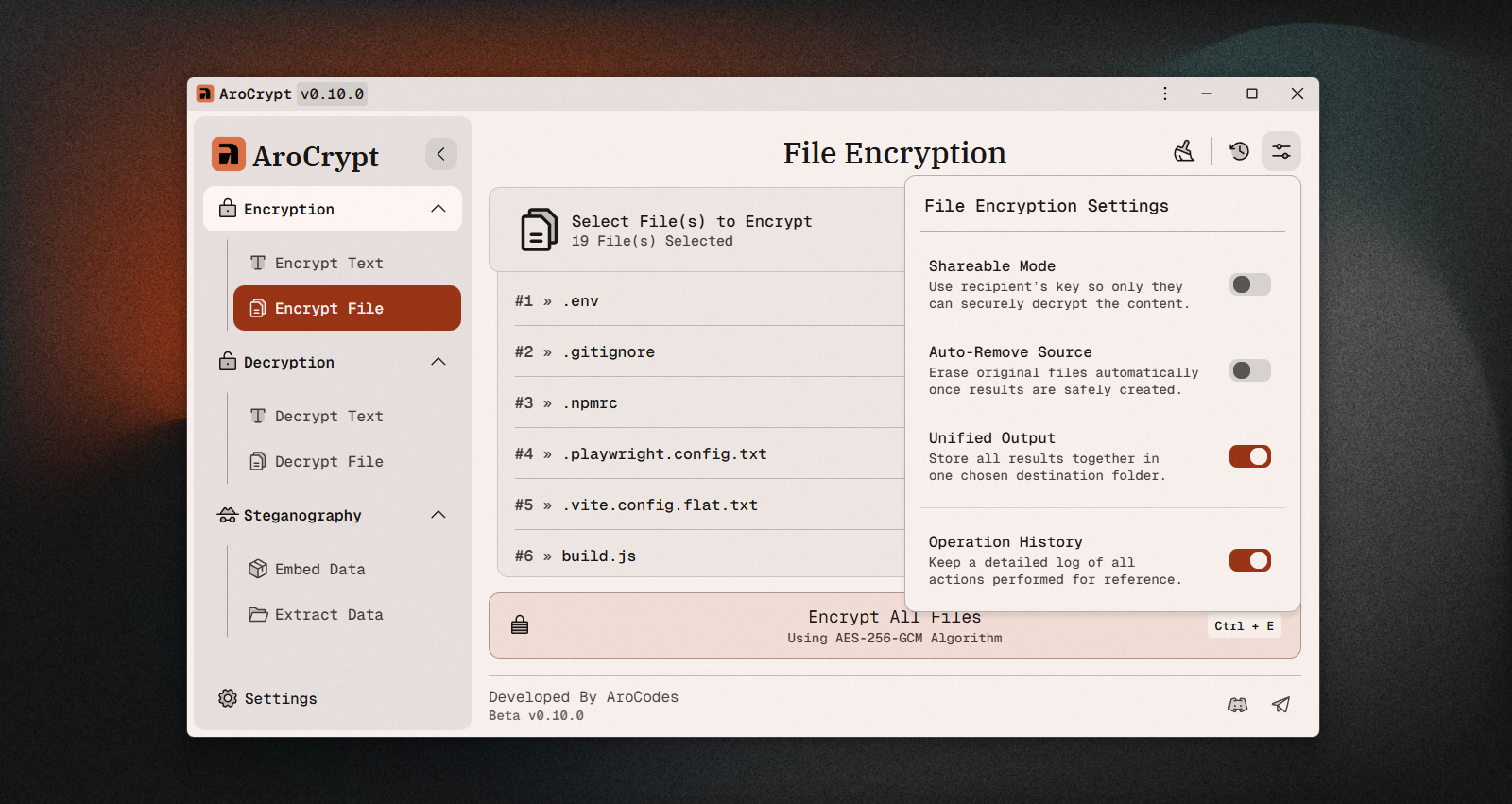
Task: Open Encrypt Text page
Action: [347, 263]
